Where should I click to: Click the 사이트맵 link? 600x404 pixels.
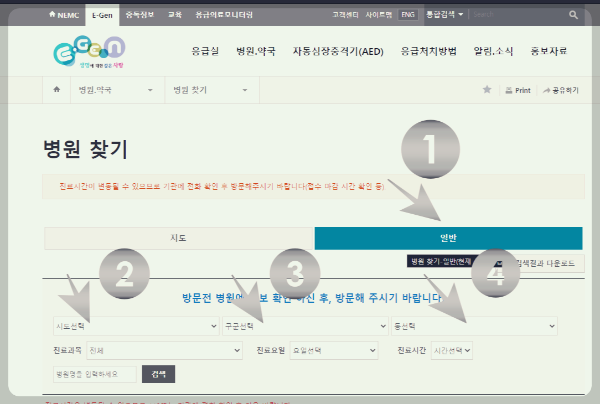tap(378, 15)
